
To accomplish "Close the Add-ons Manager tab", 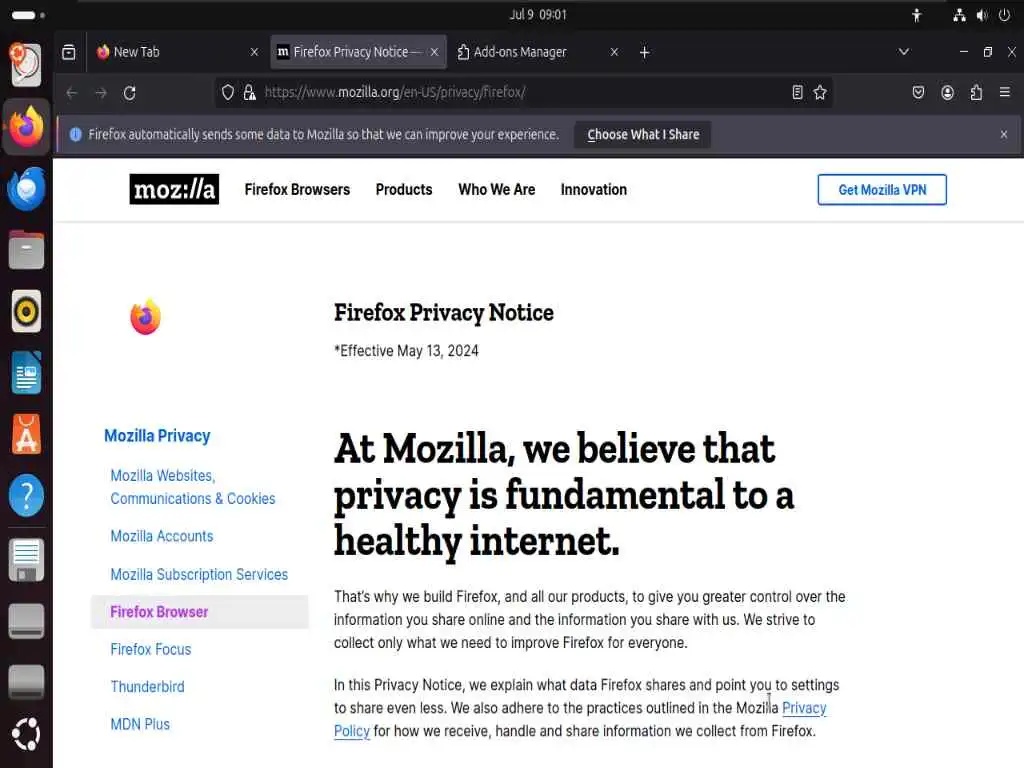I will (x=614, y=52).
